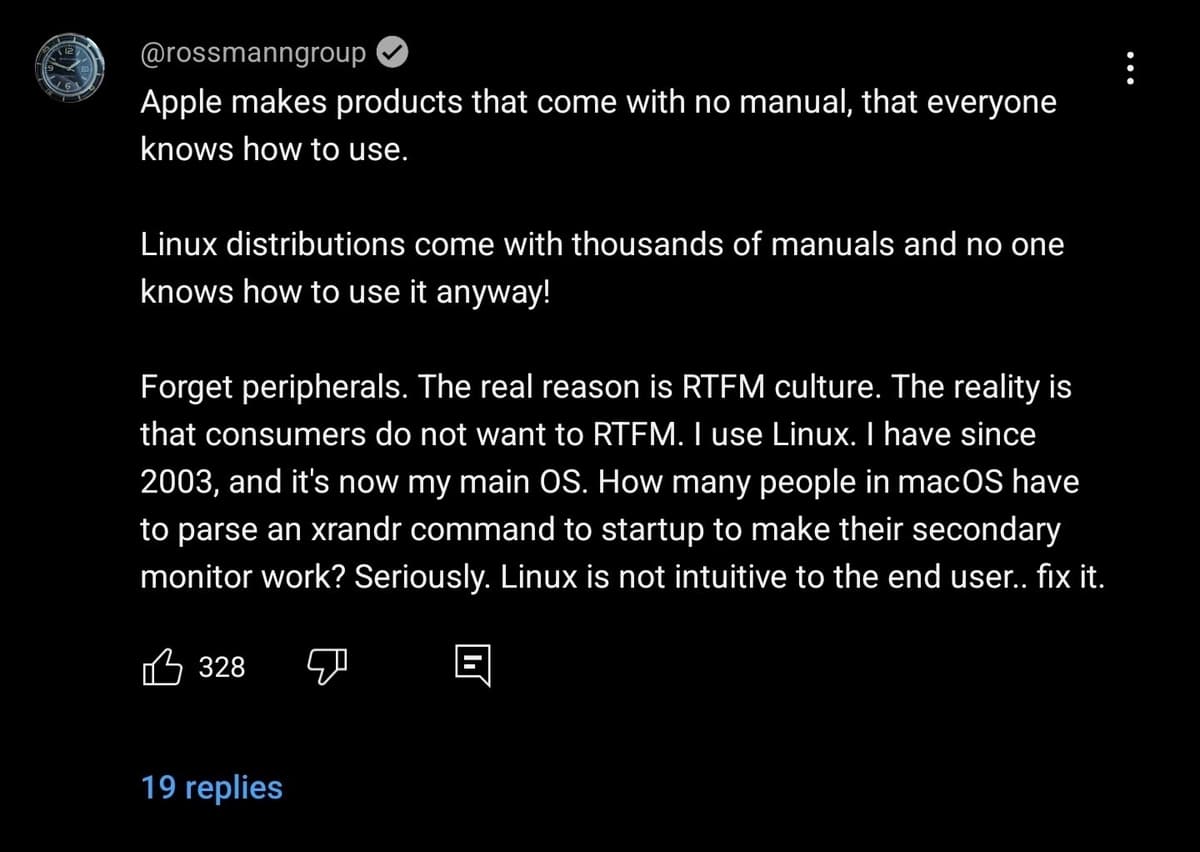Click the thumbs down dislike icon
The width and height of the screenshot is (1200, 852).
click(x=325, y=667)
